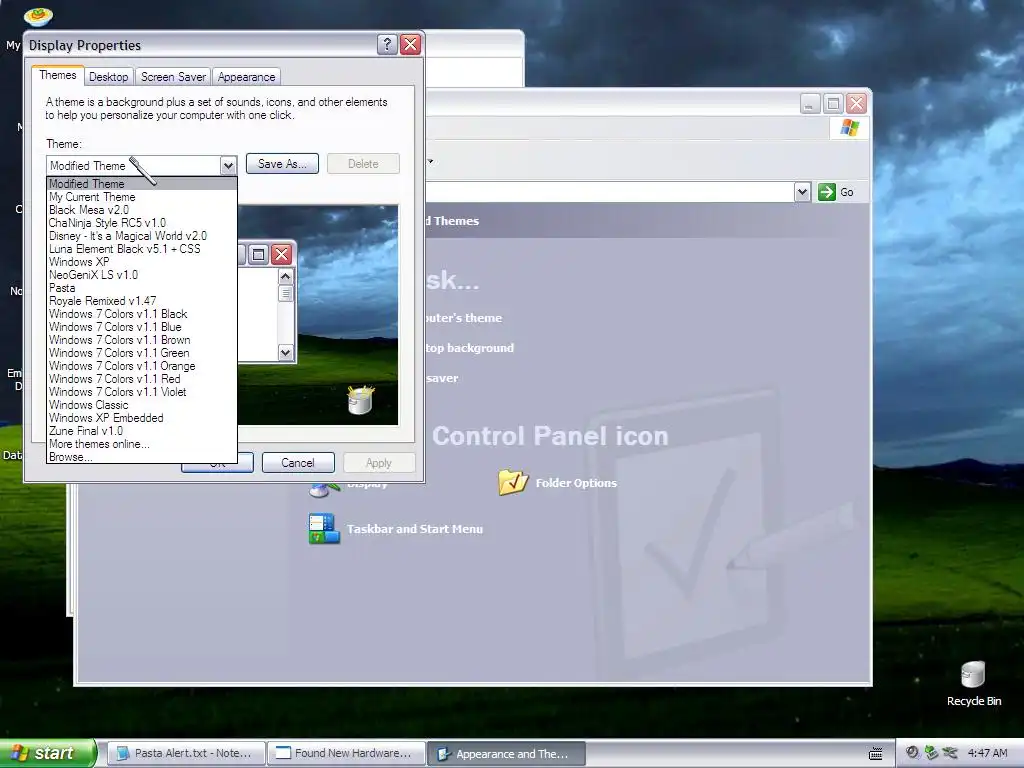Click Cancel in Display Properties
This screenshot has height=768, width=1024.
click(x=298, y=462)
